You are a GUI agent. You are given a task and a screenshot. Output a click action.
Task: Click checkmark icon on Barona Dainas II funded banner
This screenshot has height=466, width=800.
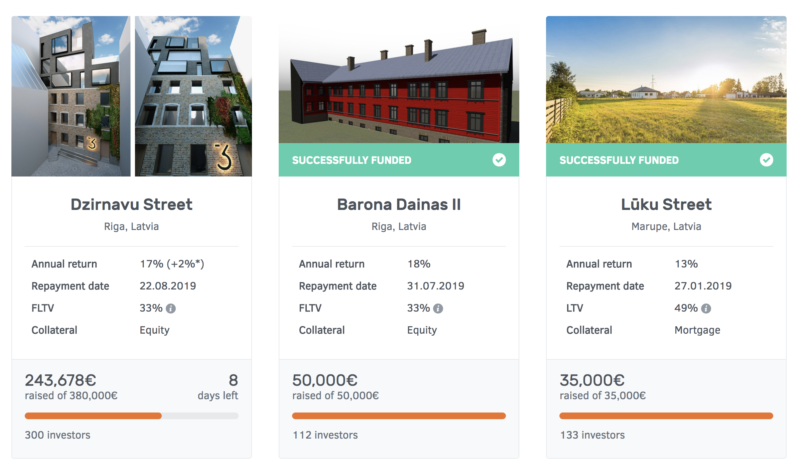(x=499, y=160)
